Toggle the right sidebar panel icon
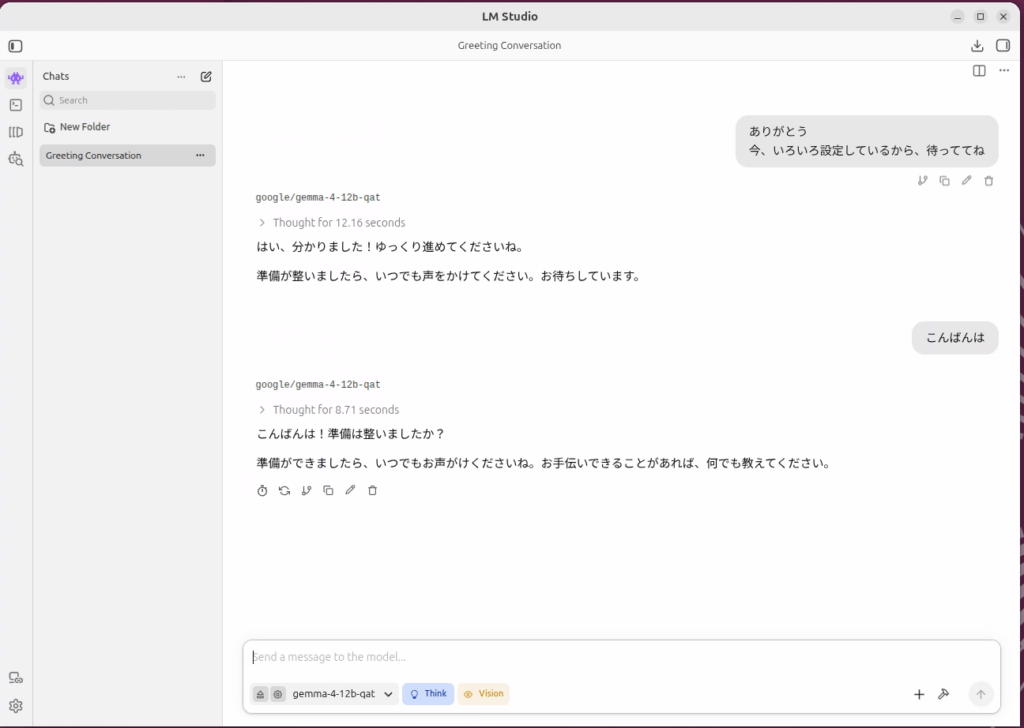This screenshot has height=728, width=1024. (1002, 45)
